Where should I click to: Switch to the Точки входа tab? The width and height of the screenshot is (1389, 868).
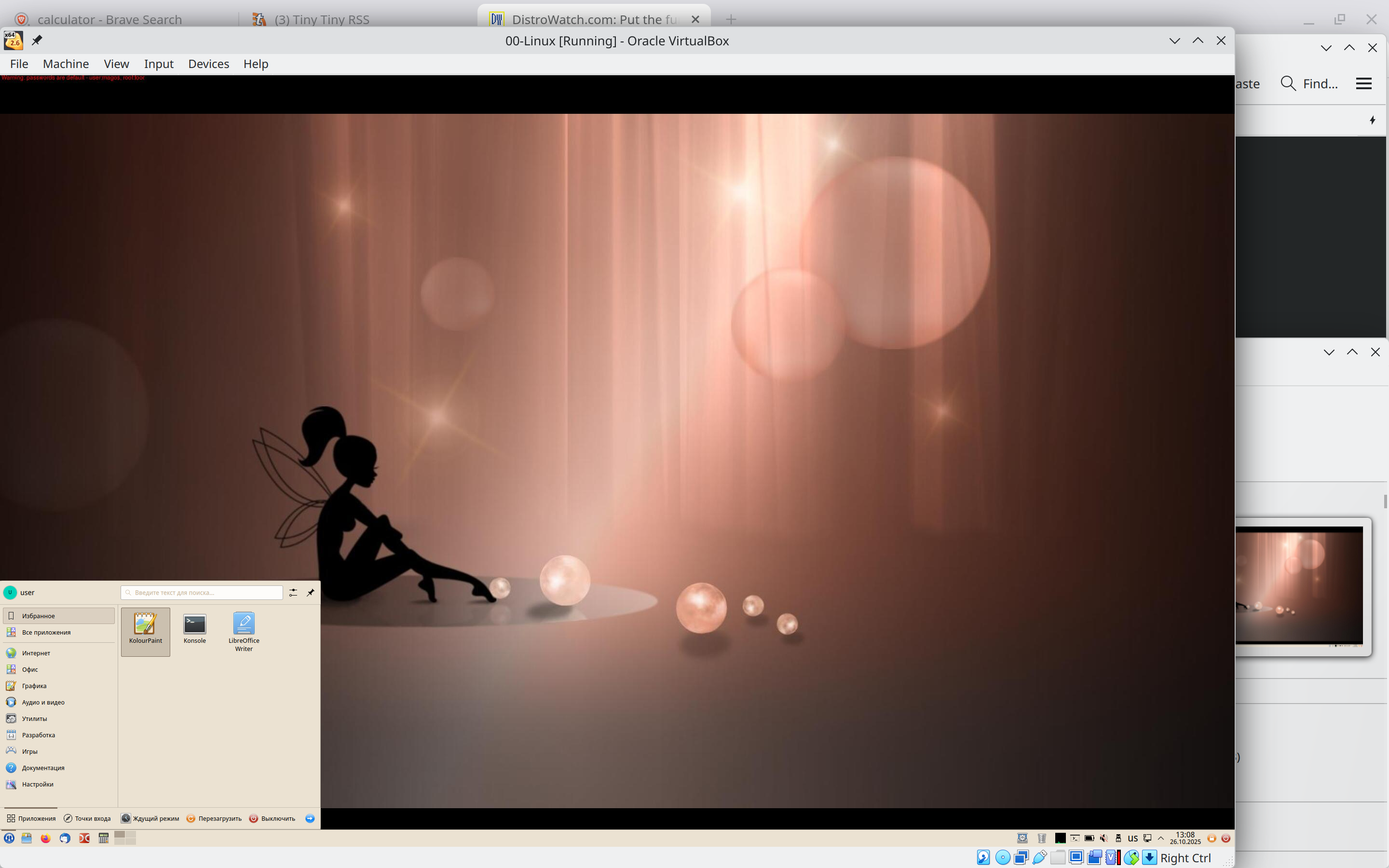(x=87, y=818)
